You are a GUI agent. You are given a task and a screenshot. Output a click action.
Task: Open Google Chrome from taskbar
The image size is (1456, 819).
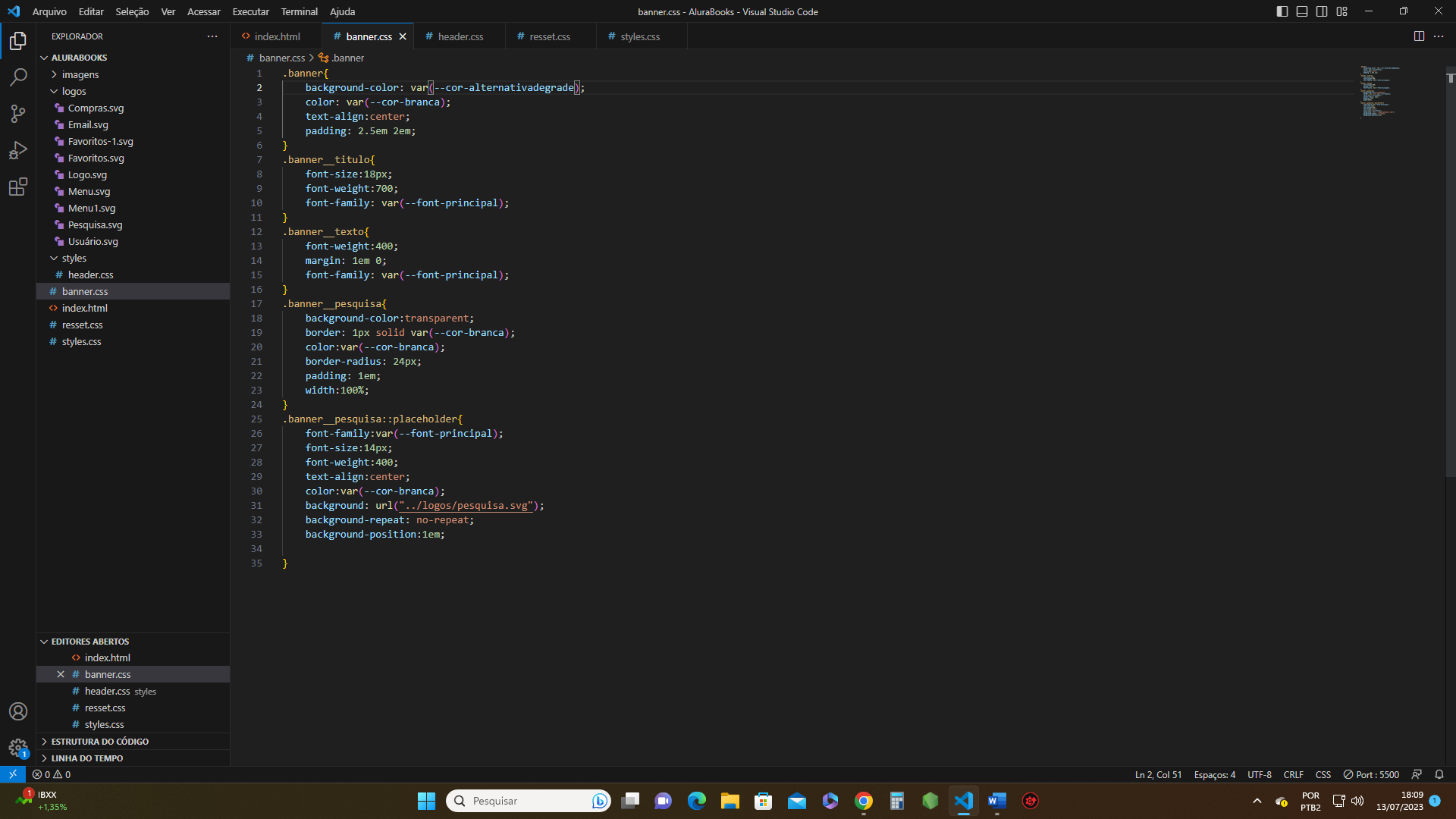[x=864, y=801]
